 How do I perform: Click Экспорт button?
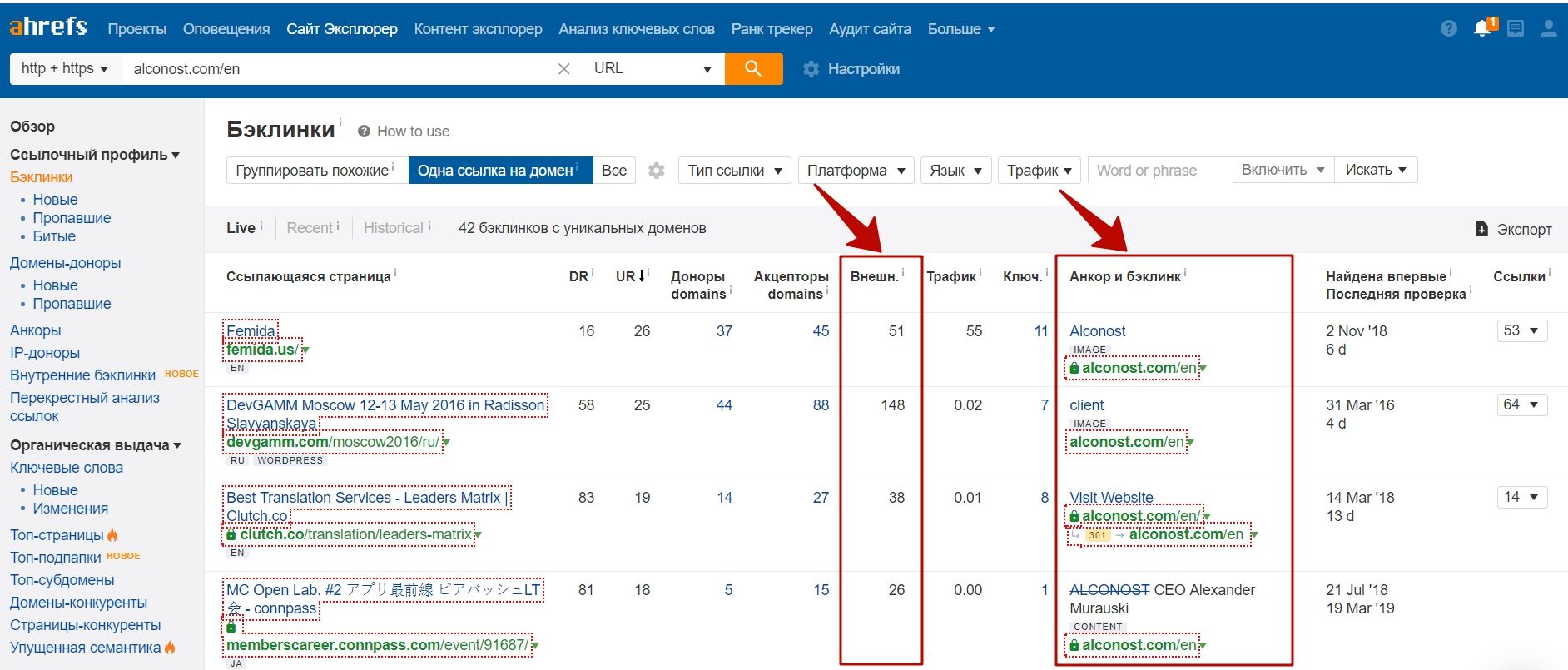coord(1513,229)
